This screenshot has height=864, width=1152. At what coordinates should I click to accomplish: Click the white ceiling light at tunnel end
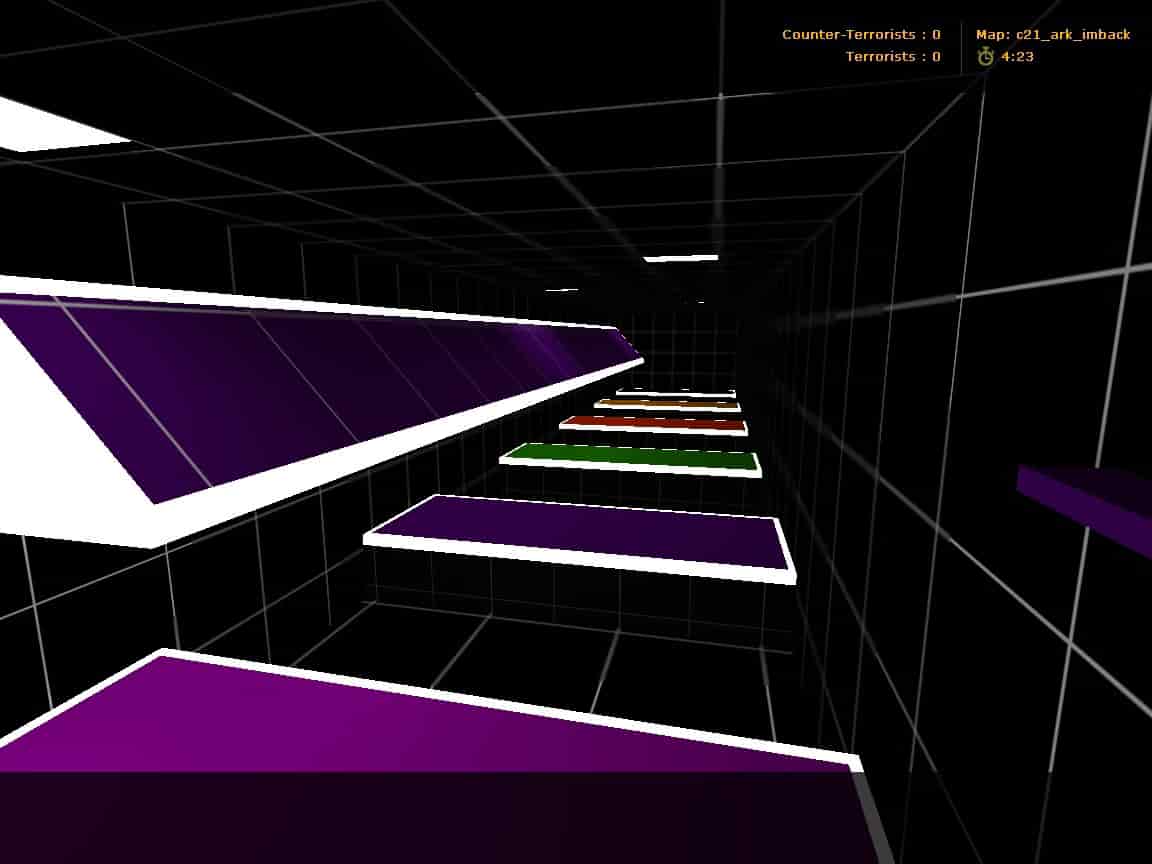tap(680, 258)
